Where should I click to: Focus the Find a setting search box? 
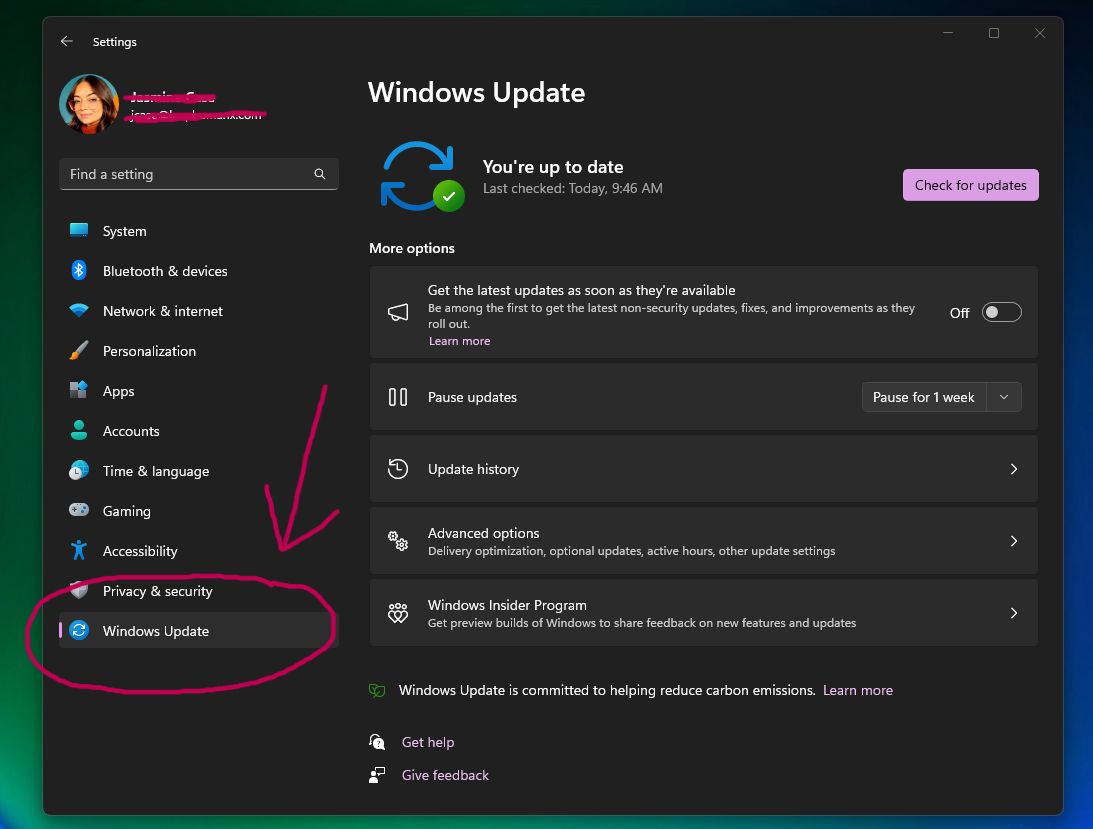[x=199, y=174]
